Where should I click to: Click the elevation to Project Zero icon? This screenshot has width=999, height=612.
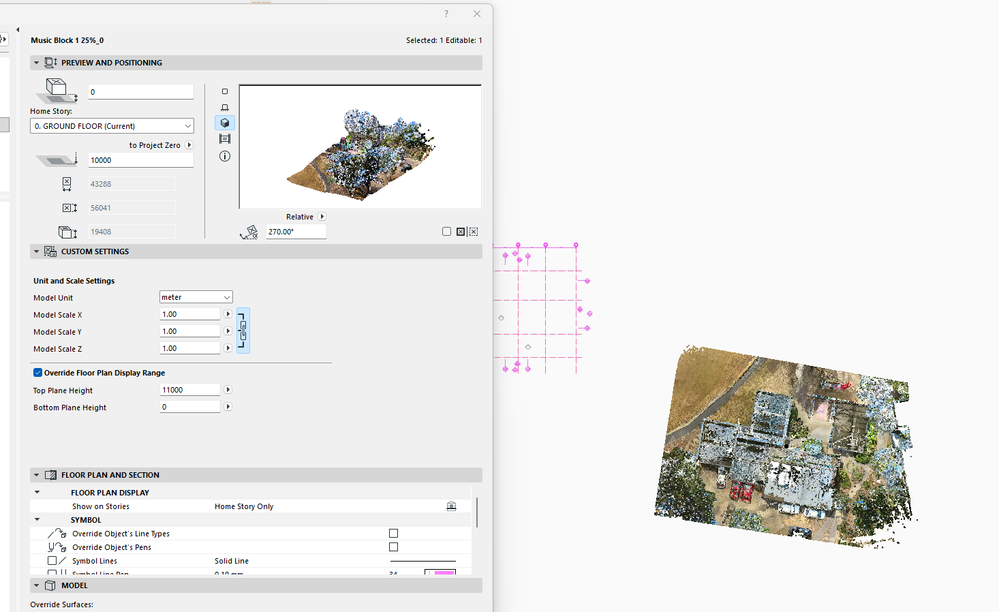click(57, 160)
